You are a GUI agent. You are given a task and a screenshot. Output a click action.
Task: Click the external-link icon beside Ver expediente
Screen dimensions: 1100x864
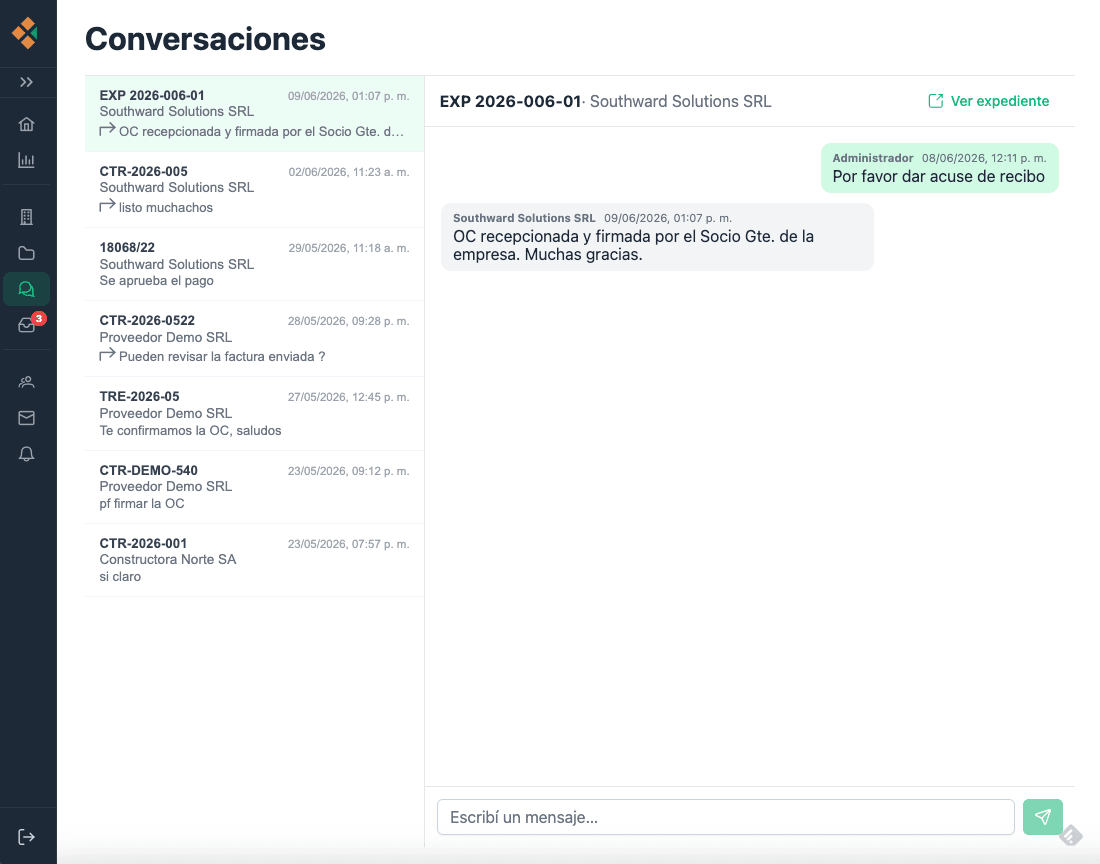pos(936,101)
